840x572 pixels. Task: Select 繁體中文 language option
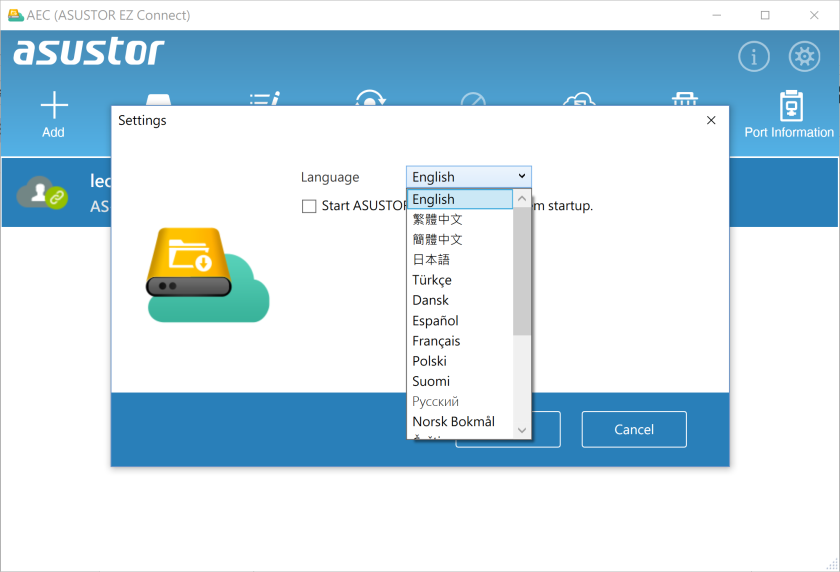(460, 220)
